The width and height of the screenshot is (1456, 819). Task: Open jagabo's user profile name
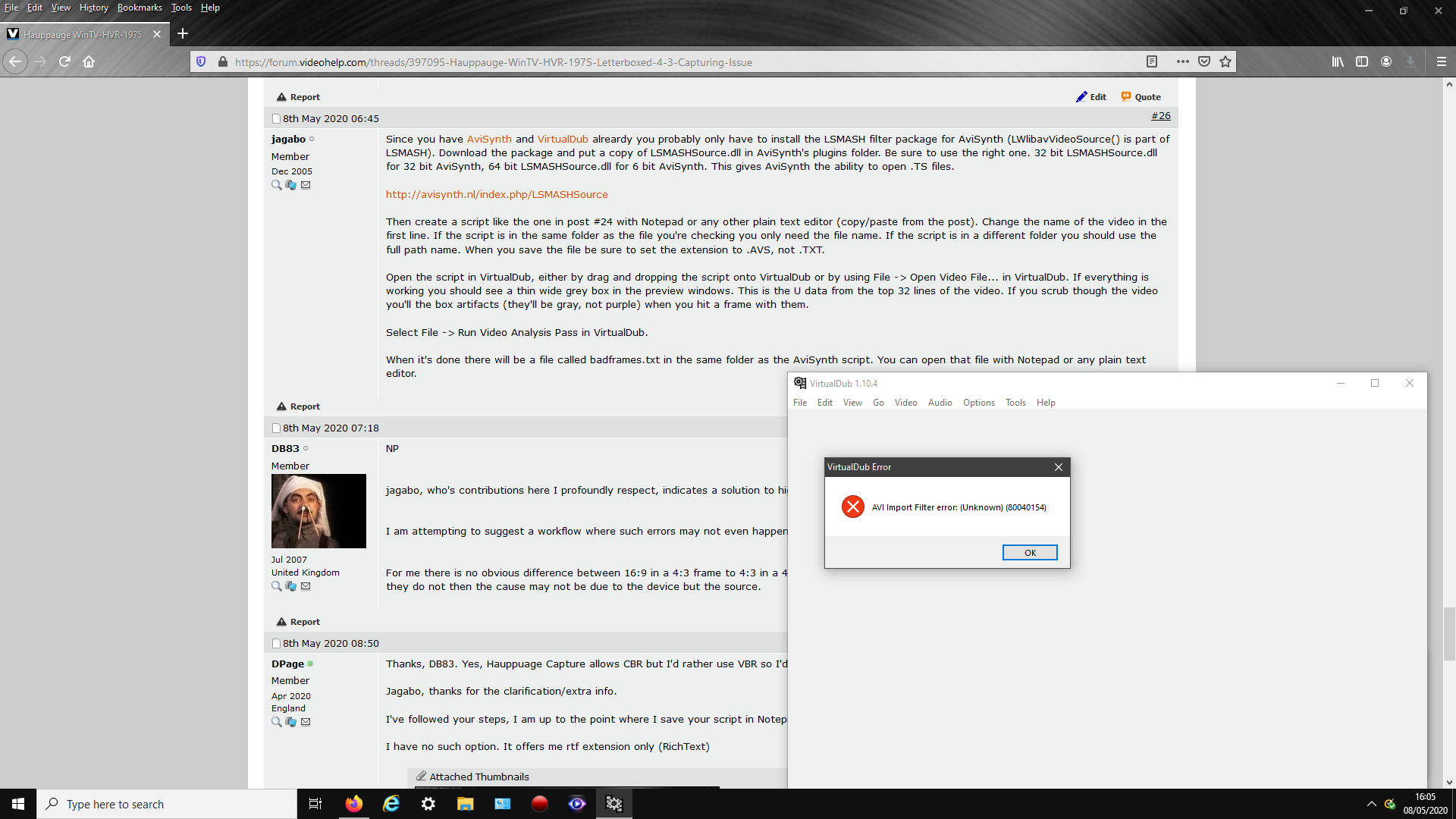tap(288, 139)
